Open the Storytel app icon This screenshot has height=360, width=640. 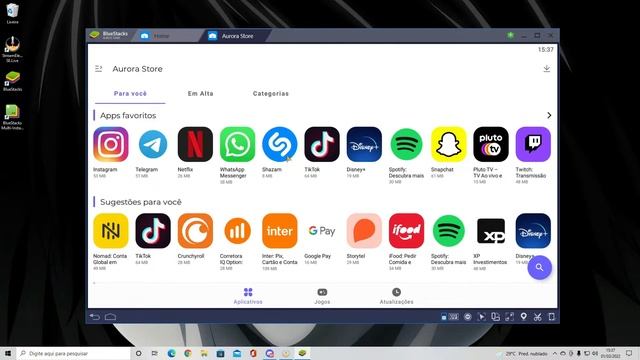point(364,231)
